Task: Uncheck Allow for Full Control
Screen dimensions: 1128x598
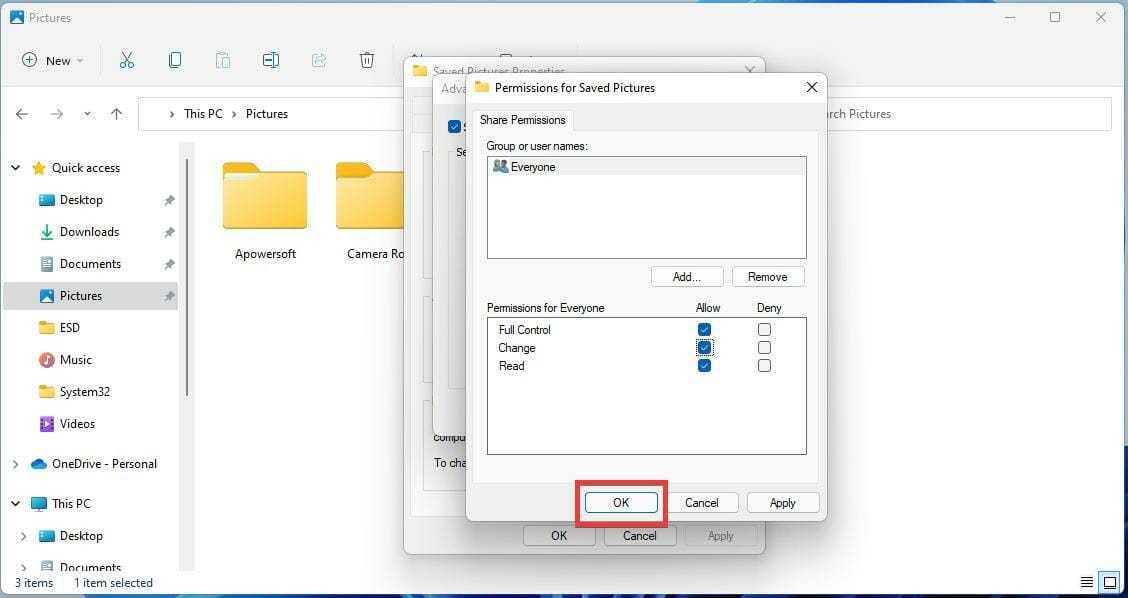Action: point(704,330)
